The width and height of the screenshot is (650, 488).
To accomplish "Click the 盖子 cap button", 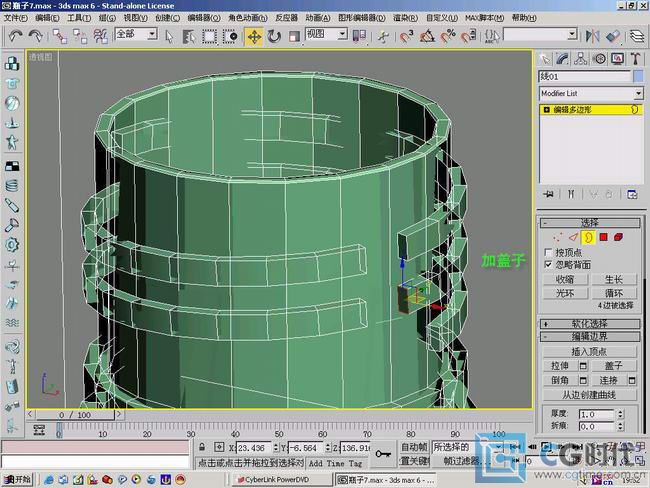I will point(614,366).
